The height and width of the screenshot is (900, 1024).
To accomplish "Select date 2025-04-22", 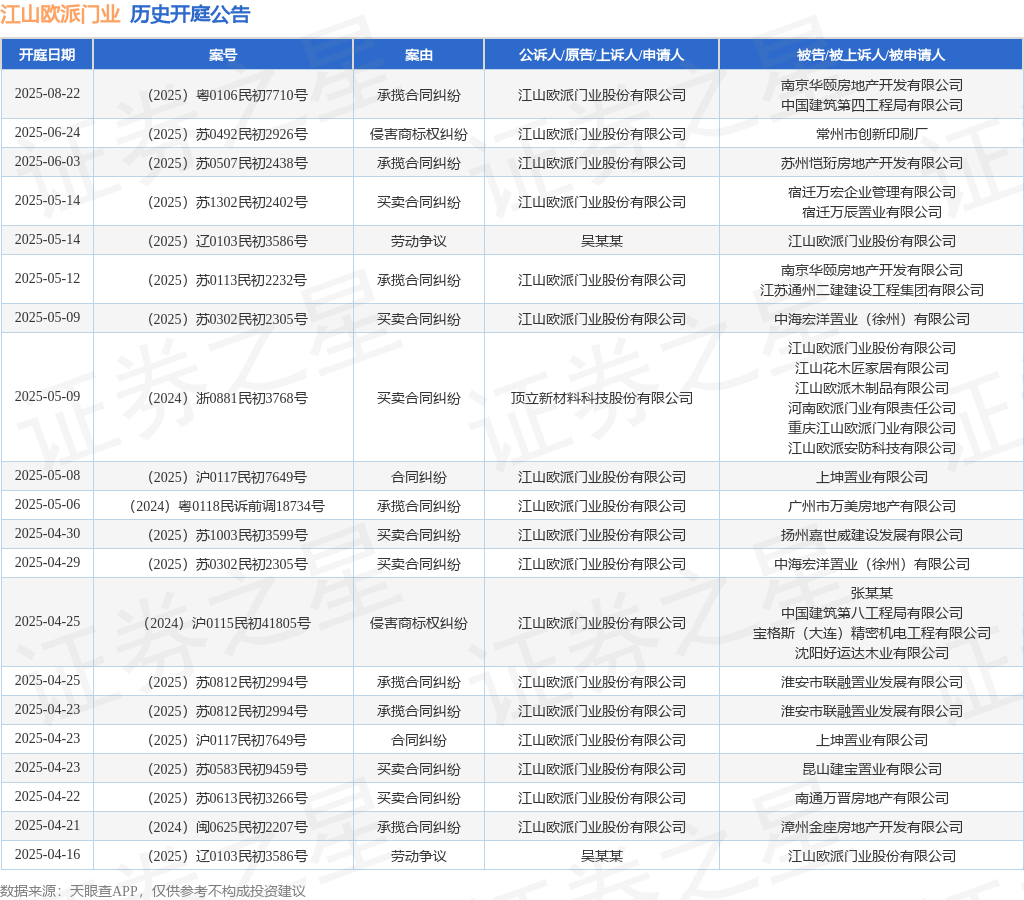I will click(x=47, y=797).
